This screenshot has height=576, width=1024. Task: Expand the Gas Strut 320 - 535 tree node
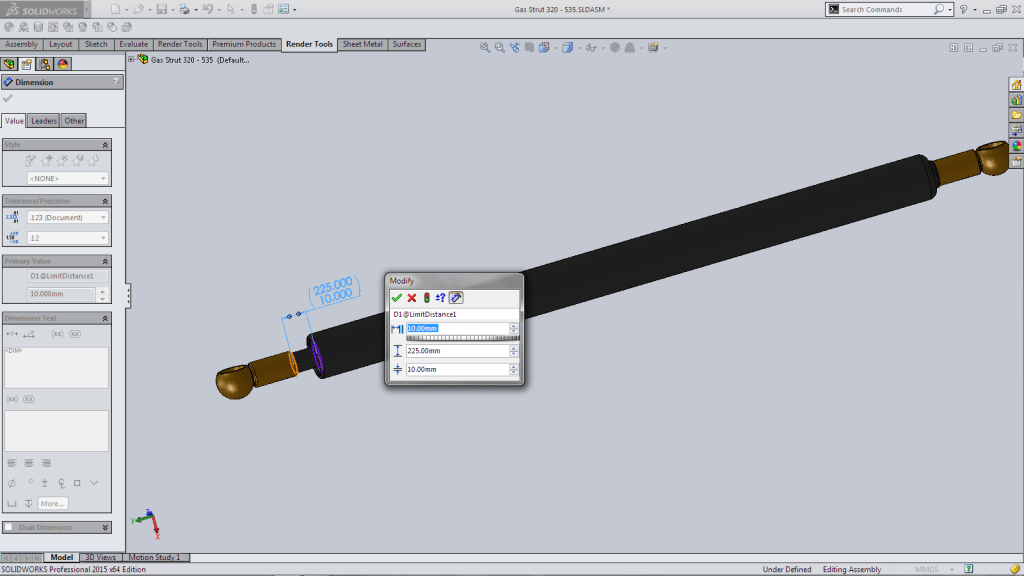tap(129, 59)
